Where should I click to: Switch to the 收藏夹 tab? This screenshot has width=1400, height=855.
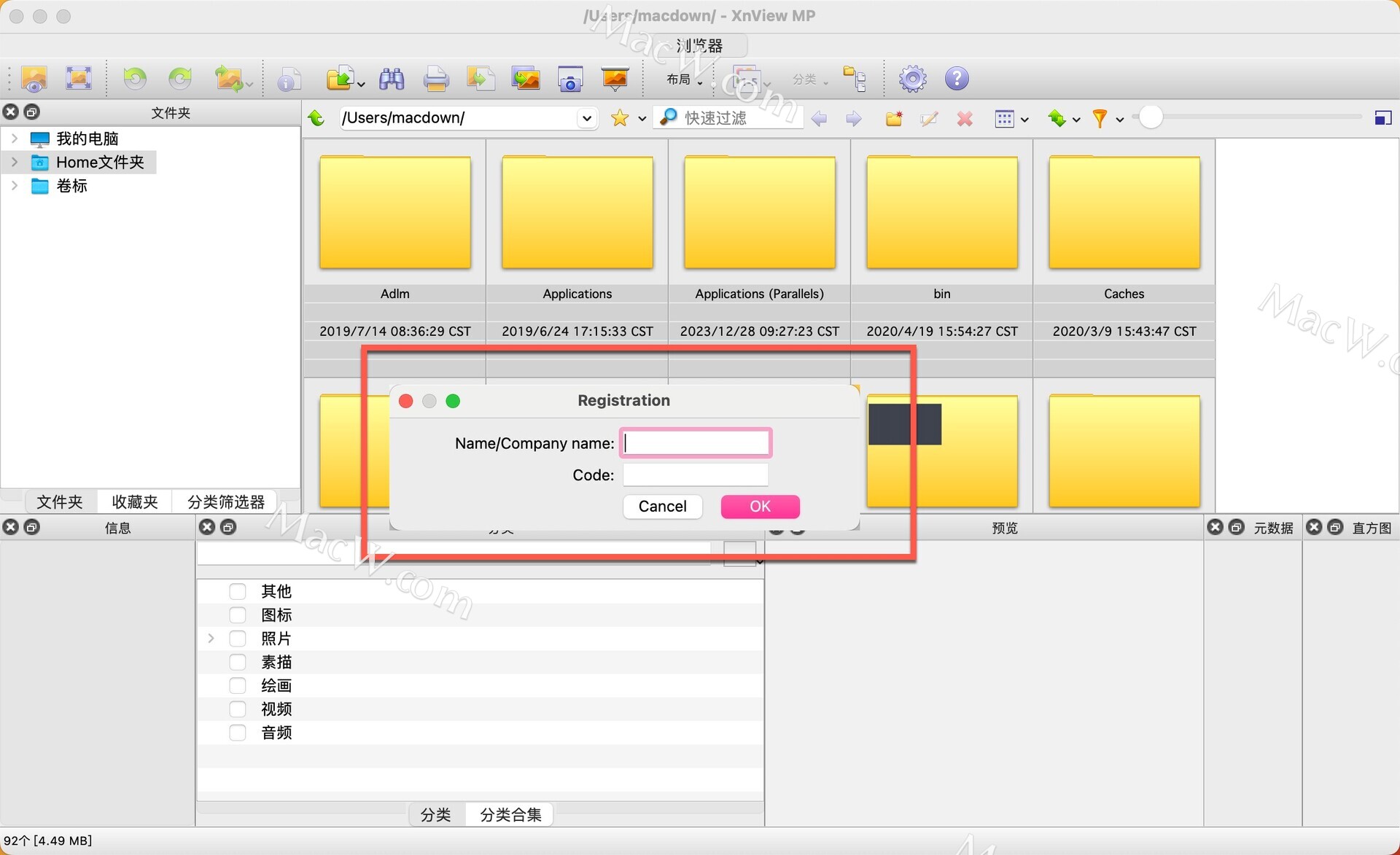(x=135, y=501)
